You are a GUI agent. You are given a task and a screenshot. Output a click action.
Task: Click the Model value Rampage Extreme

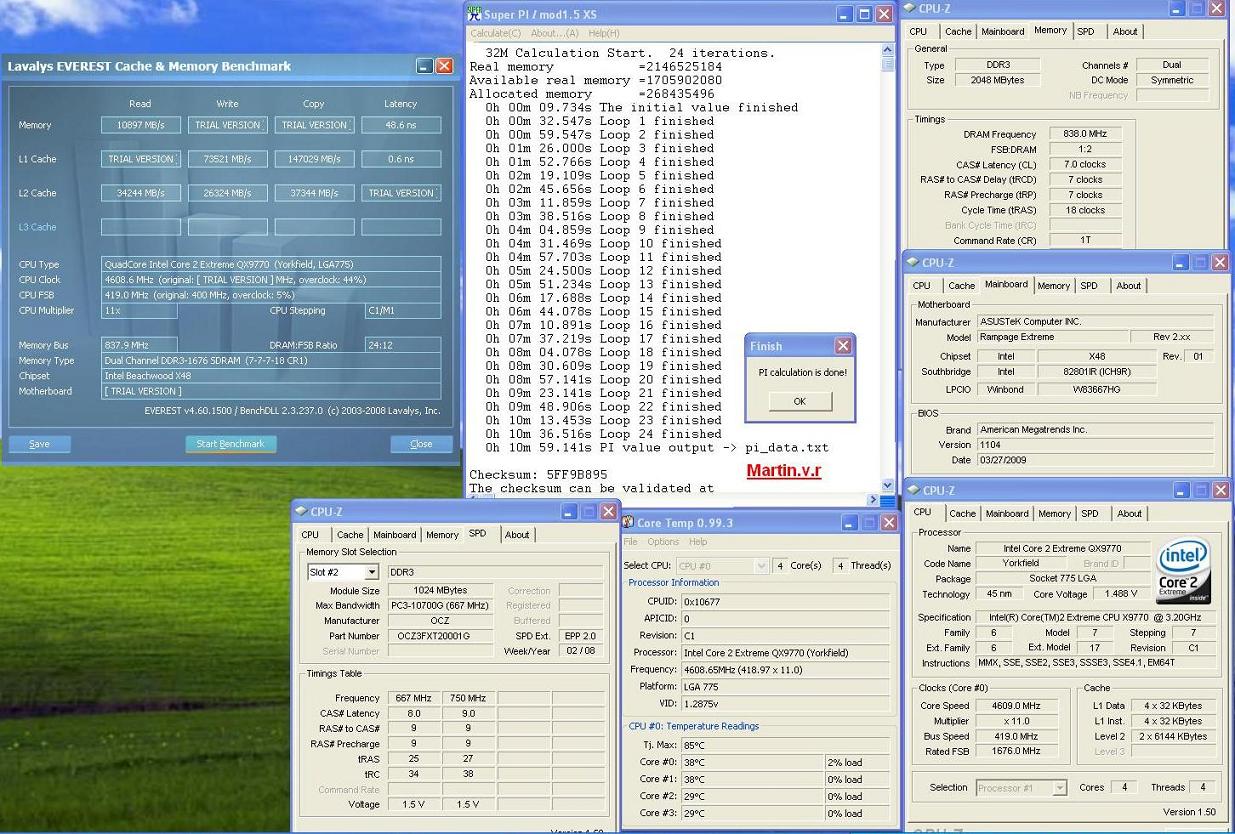point(1053,337)
